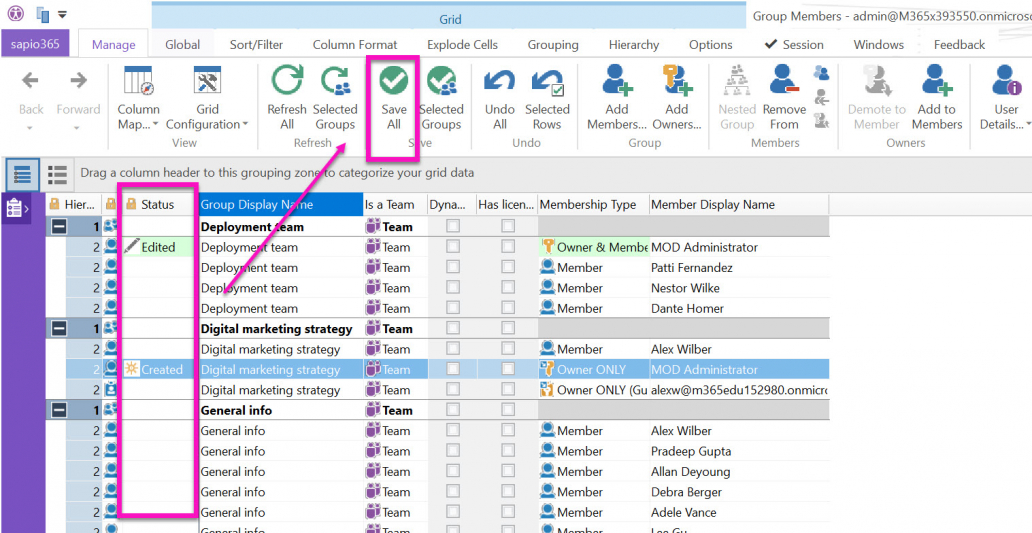Screen dimensions: 1032x533
Task: Switch to the Global tab
Action: click(182, 45)
